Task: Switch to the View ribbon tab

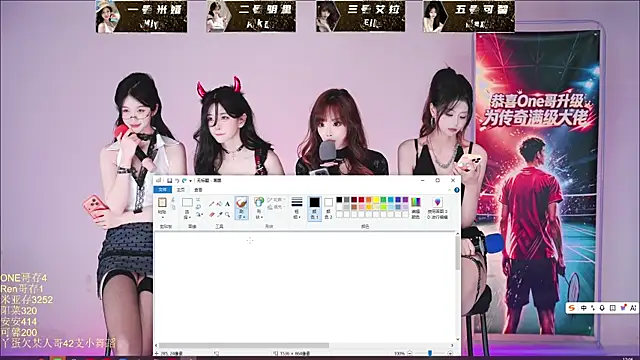Action: tap(198, 190)
